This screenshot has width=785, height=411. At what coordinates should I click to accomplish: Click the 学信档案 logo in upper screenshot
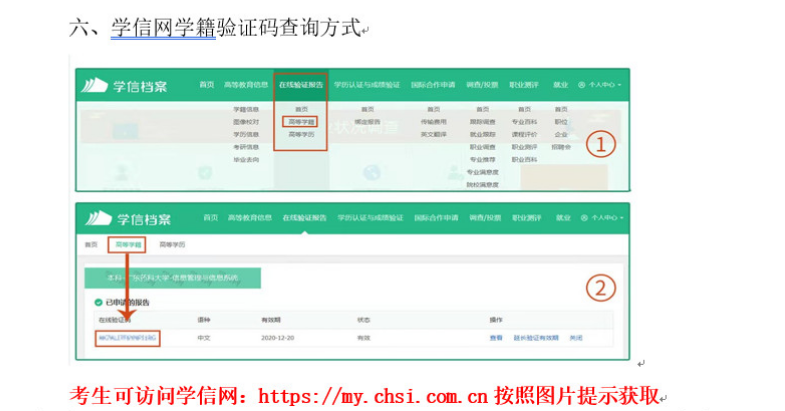124,86
